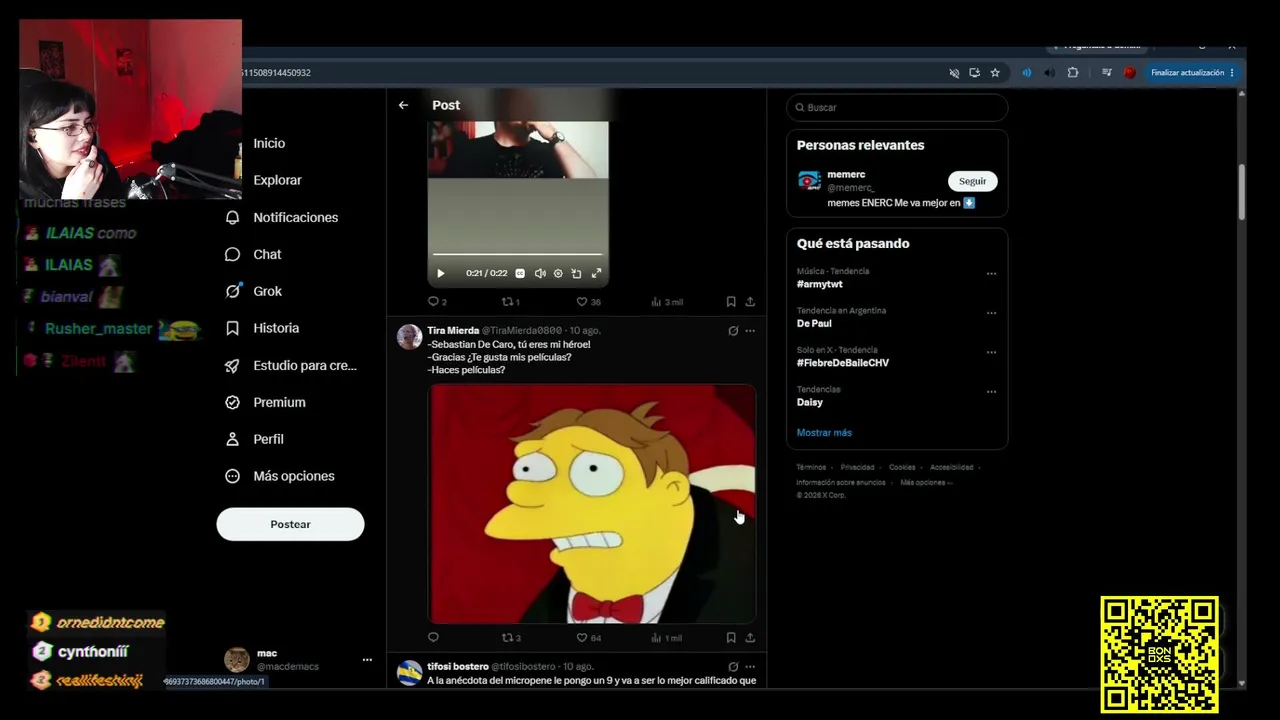Click Mostrar más under trends
Screen dimensions: 1280x720
[824, 433]
